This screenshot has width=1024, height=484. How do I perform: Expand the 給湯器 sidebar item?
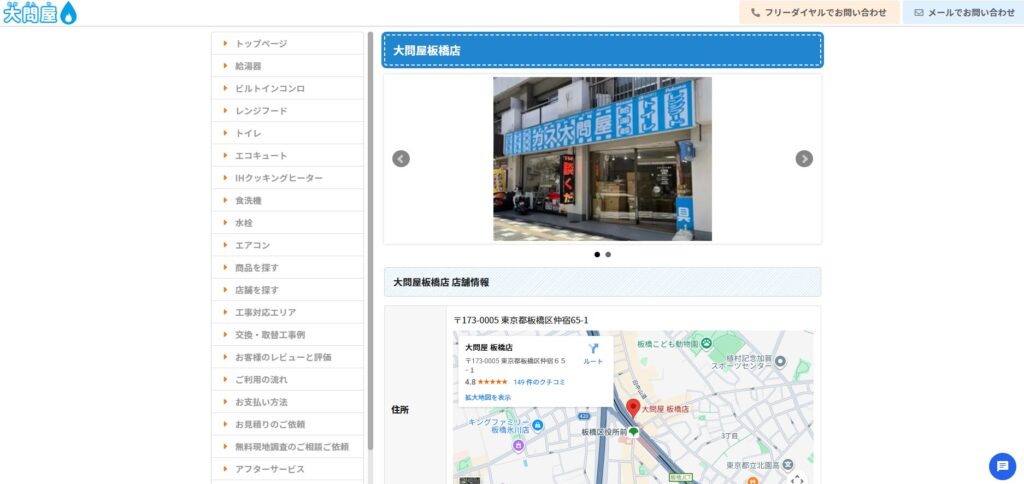click(248, 66)
